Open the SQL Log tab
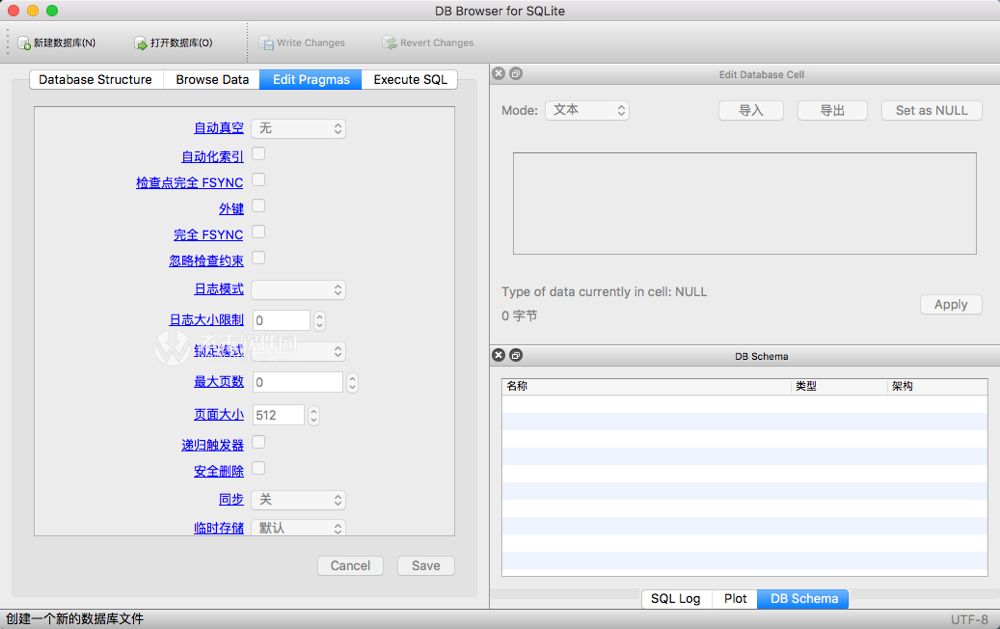 click(x=676, y=598)
